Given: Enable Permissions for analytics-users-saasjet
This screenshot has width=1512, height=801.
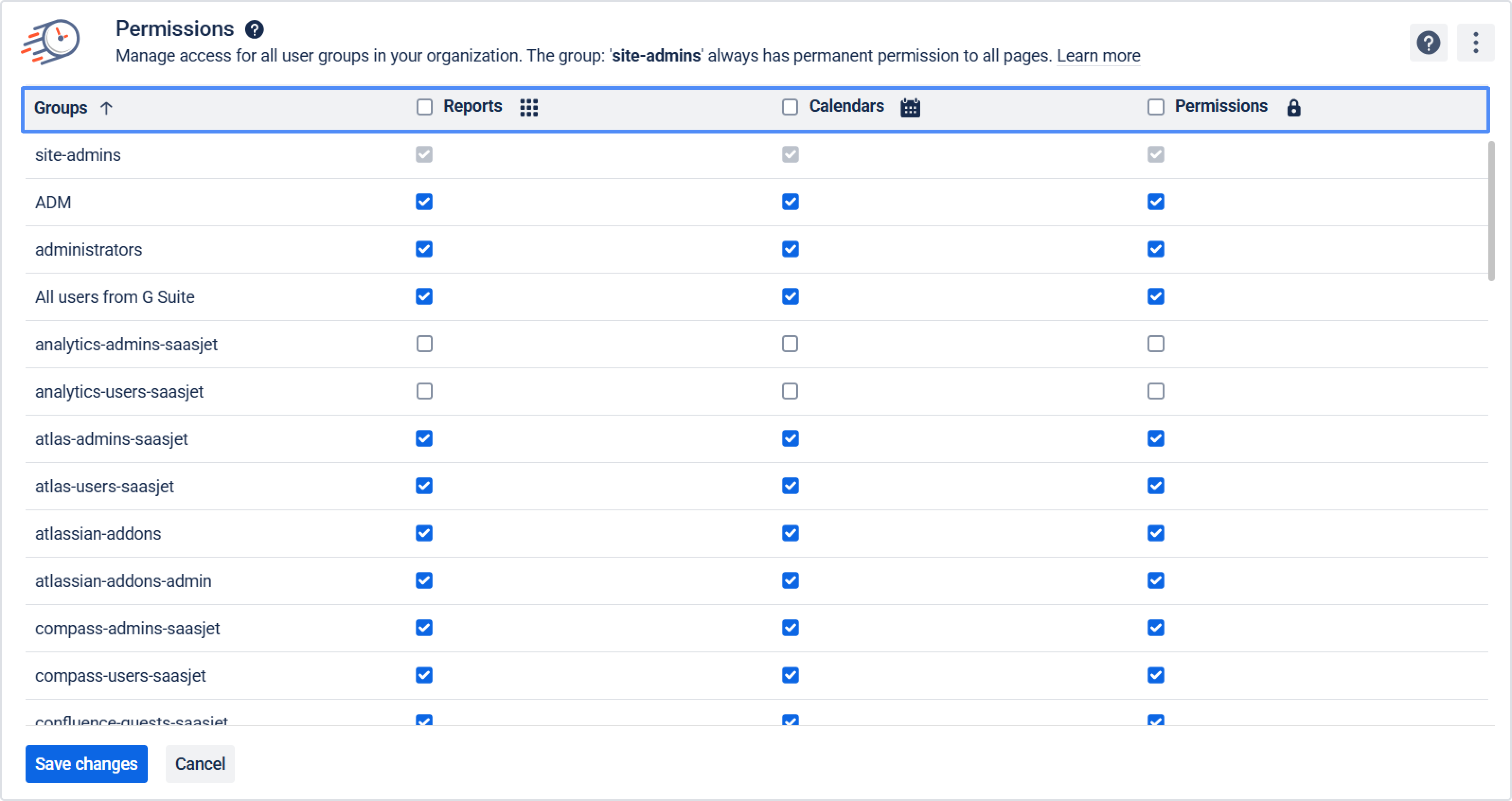Looking at the screenshot, I should (x=1156, y=392).
